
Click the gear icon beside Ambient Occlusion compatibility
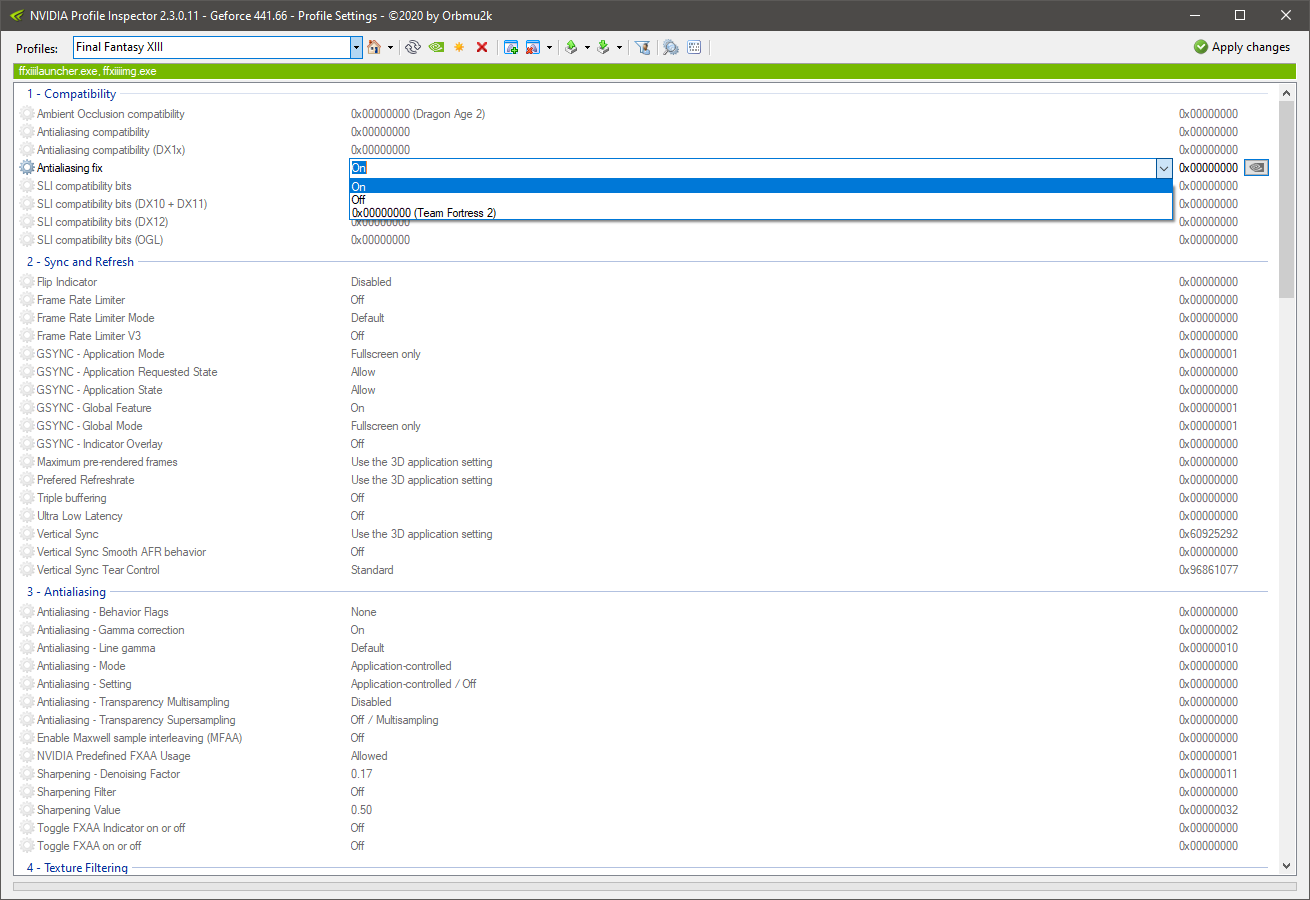point(27,114)
